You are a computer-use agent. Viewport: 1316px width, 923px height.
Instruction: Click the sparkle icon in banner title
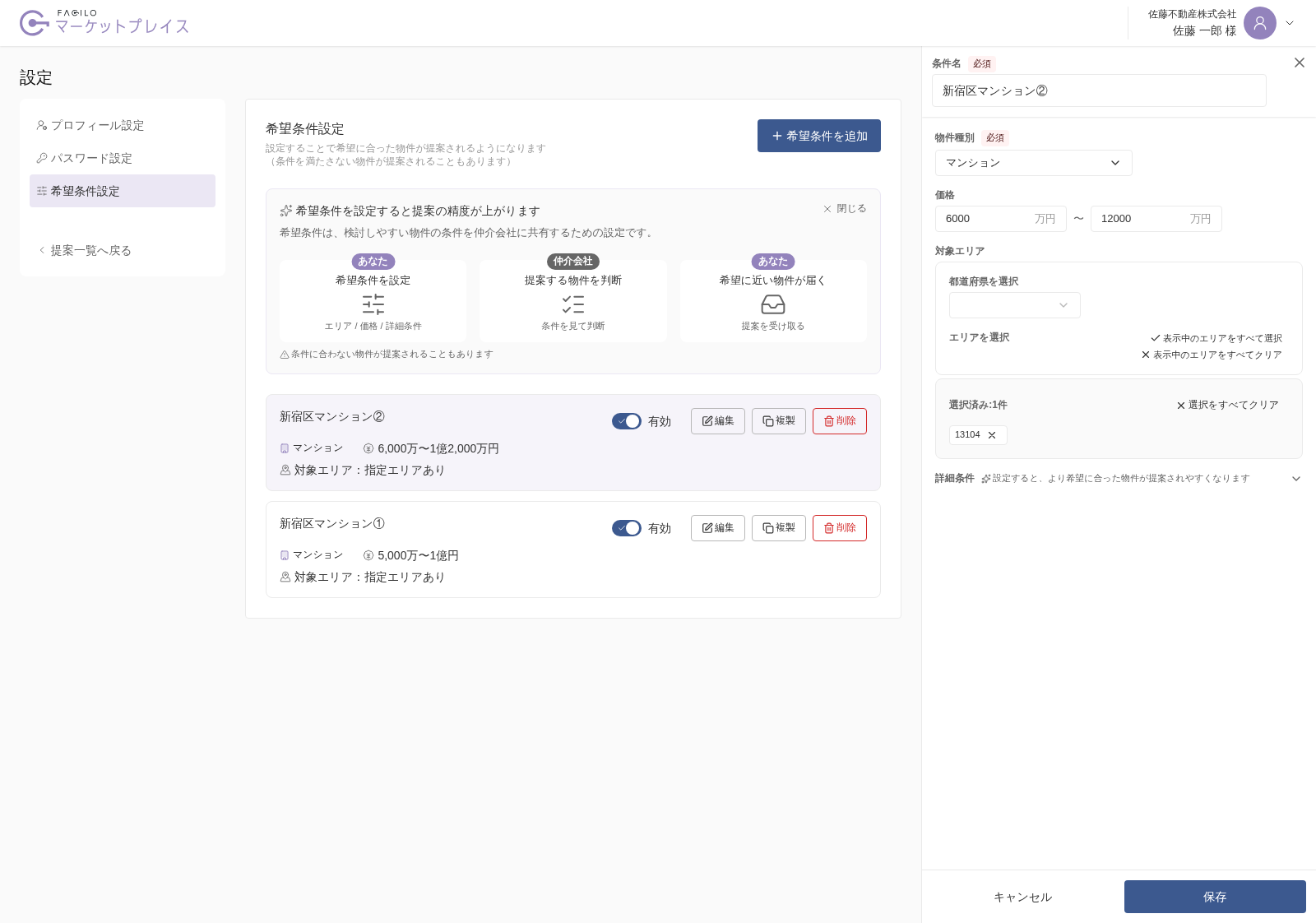point(286,211)
